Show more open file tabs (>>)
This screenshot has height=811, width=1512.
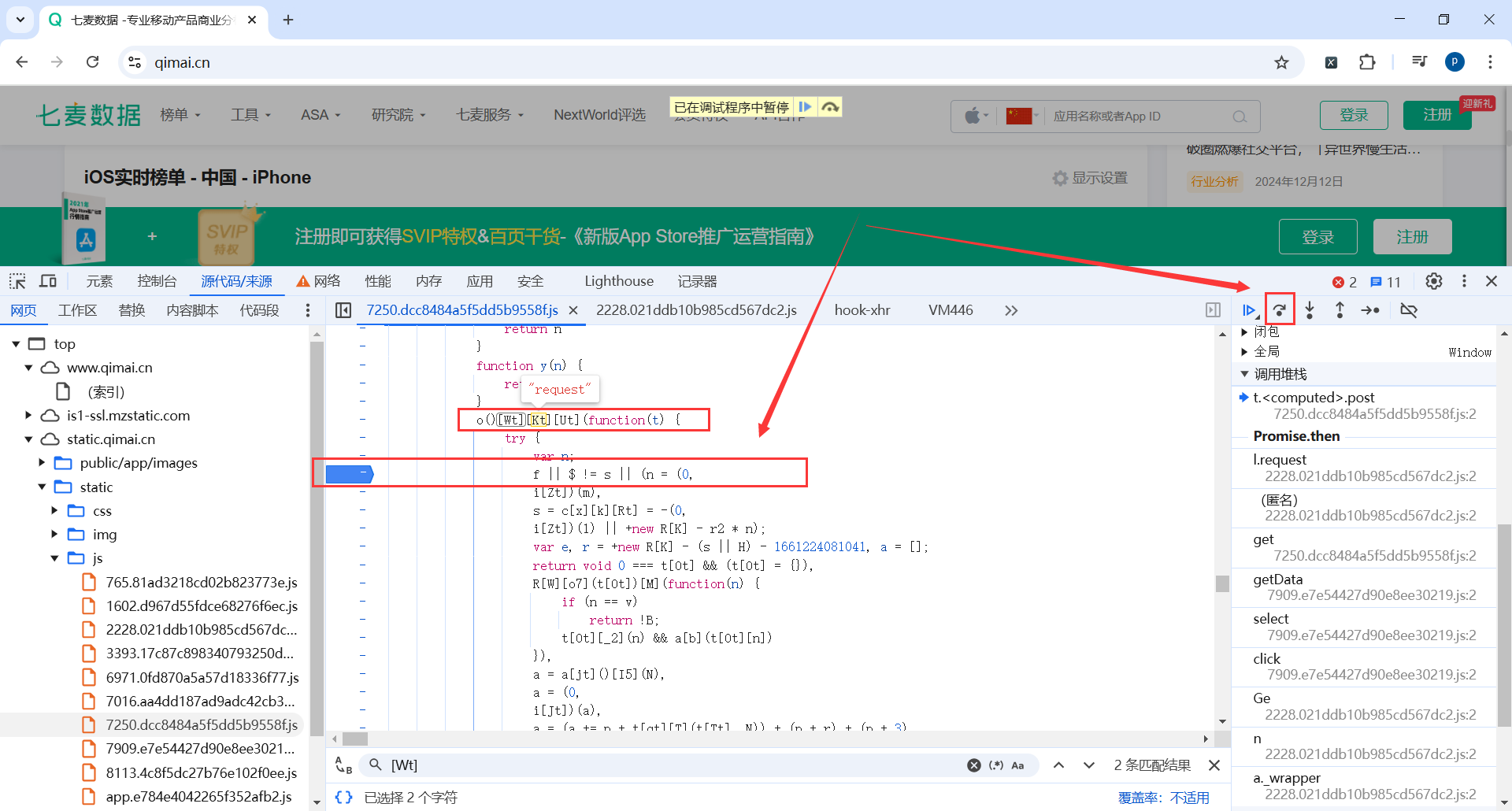pos(1011,310)
